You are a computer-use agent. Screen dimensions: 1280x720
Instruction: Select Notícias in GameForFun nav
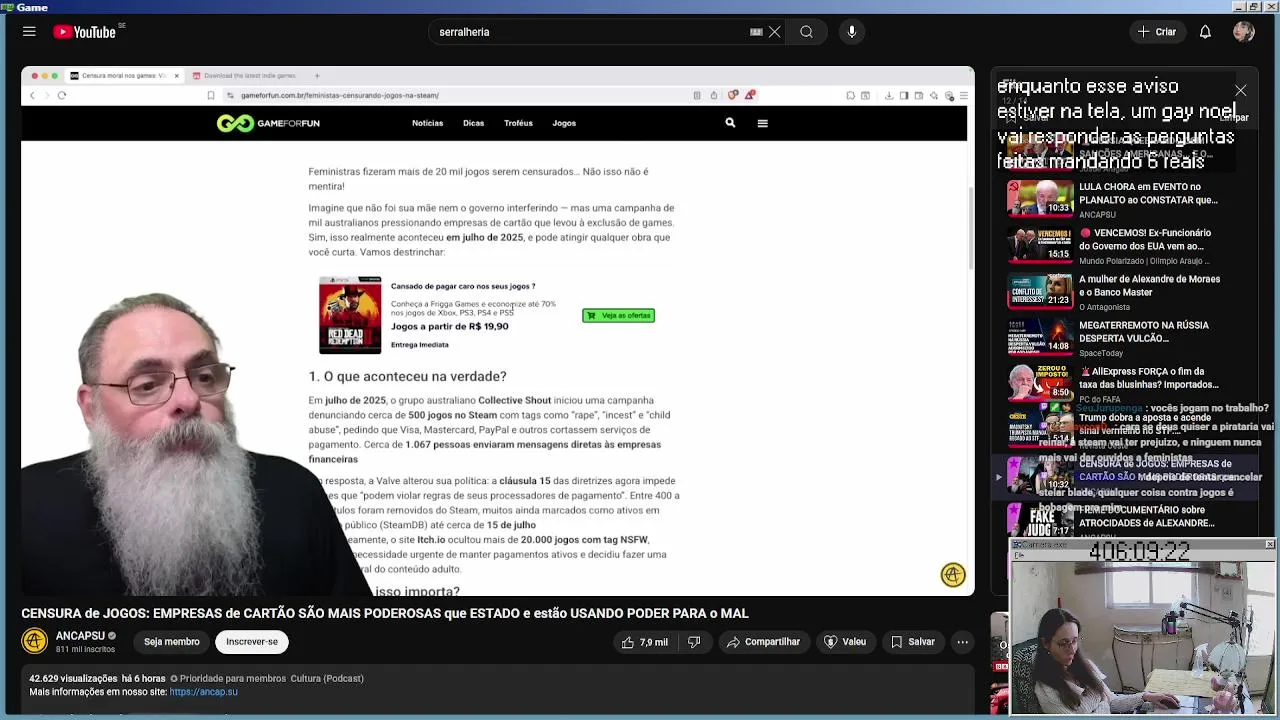pyautogui.click(x=427, y=123)
